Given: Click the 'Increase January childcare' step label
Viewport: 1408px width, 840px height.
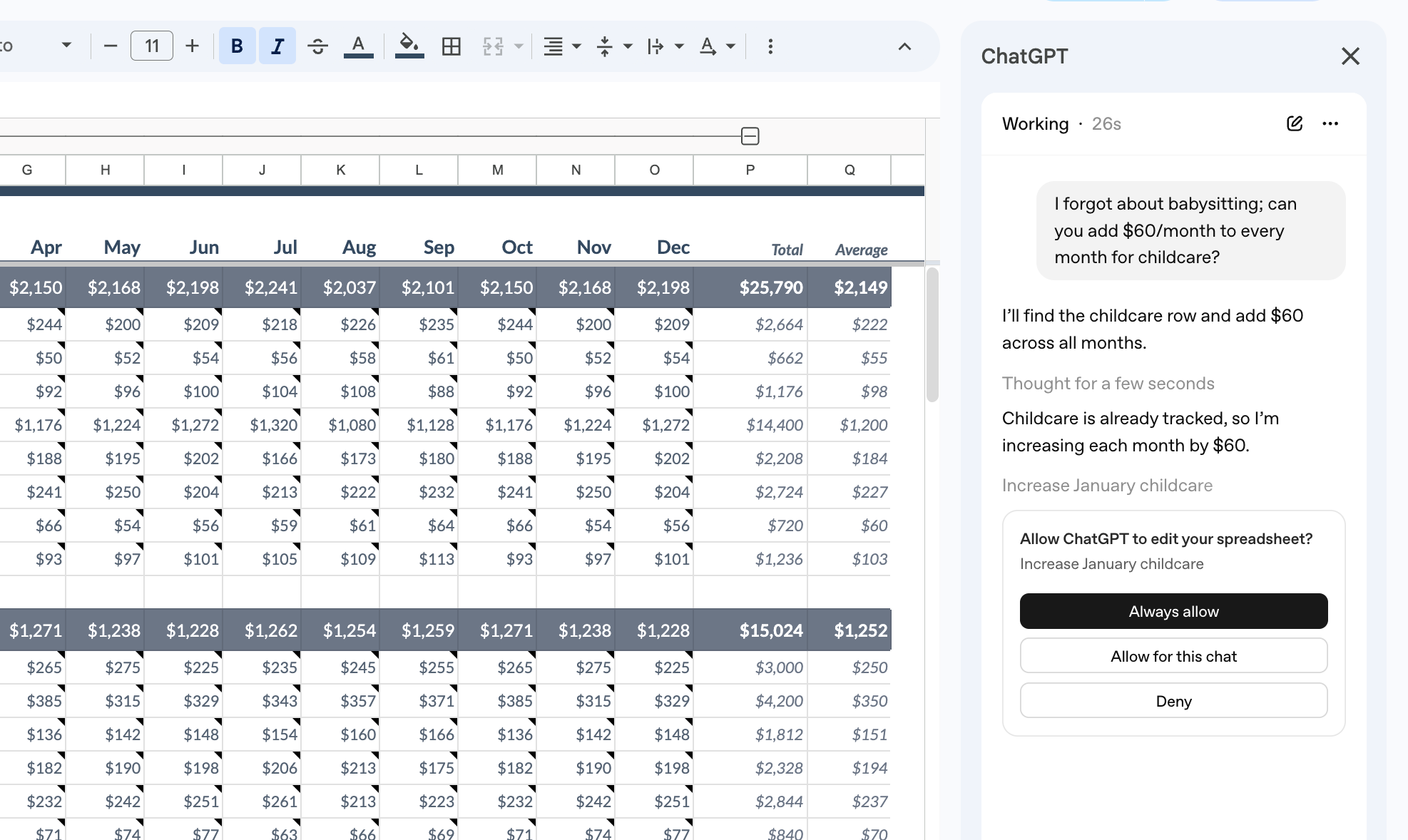Looking at the screenshot, I should click(x=1107, y=486).
